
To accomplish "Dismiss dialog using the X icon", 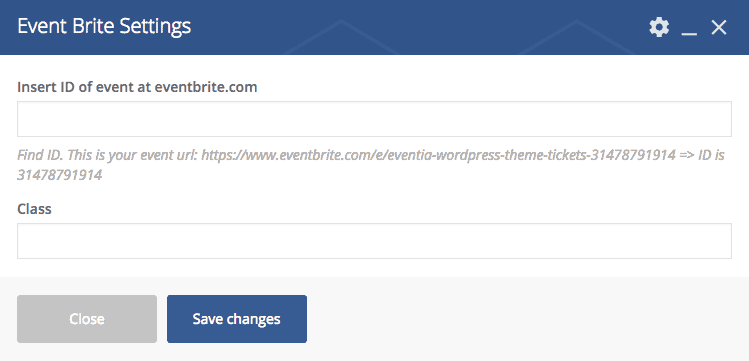I will coord(718,28).
